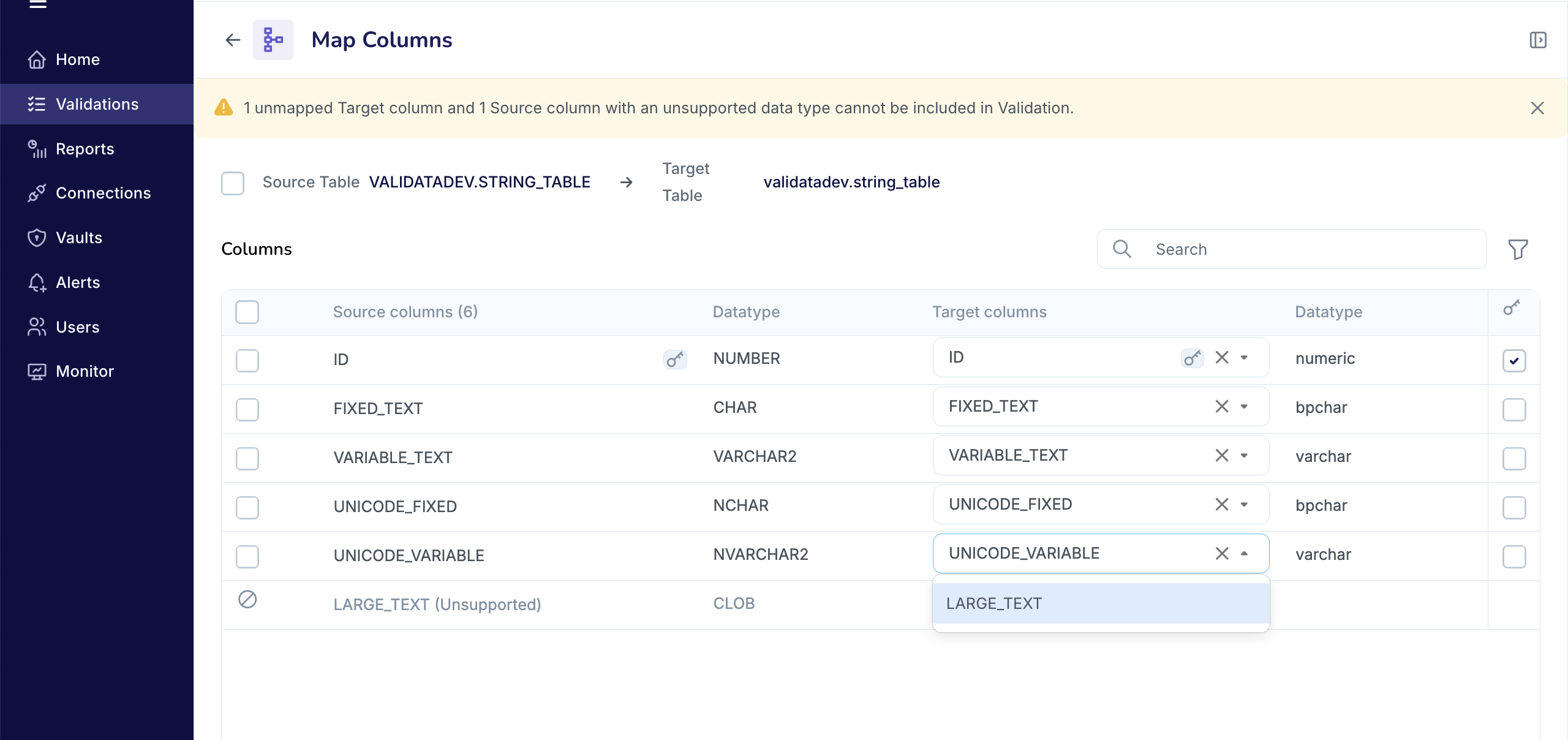
Task: Select all columns via the header checkbox
Action: pyautogui.click(x=247, y=312)
